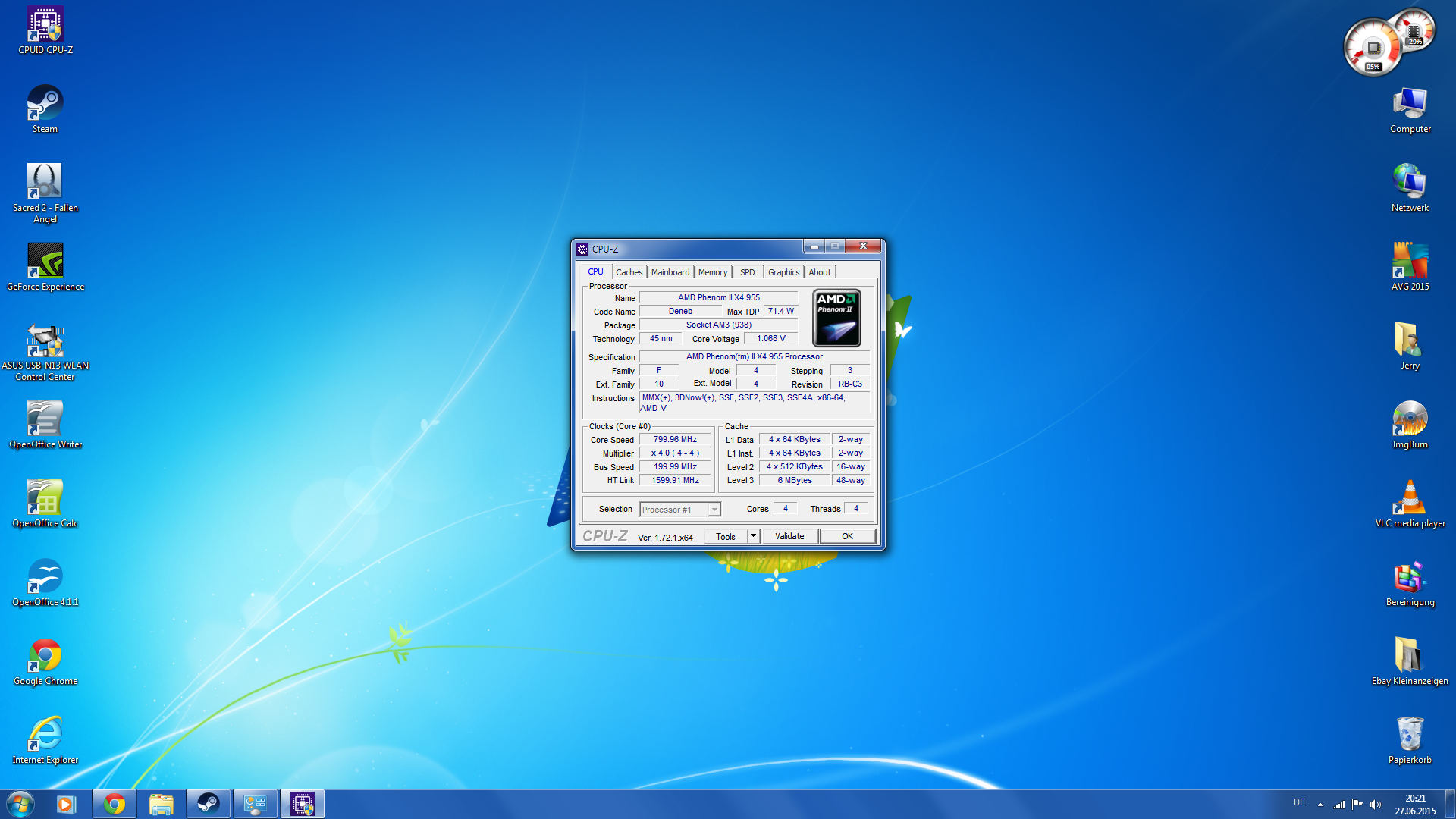Click the AMD Phenom II logo image

(836, 318)
